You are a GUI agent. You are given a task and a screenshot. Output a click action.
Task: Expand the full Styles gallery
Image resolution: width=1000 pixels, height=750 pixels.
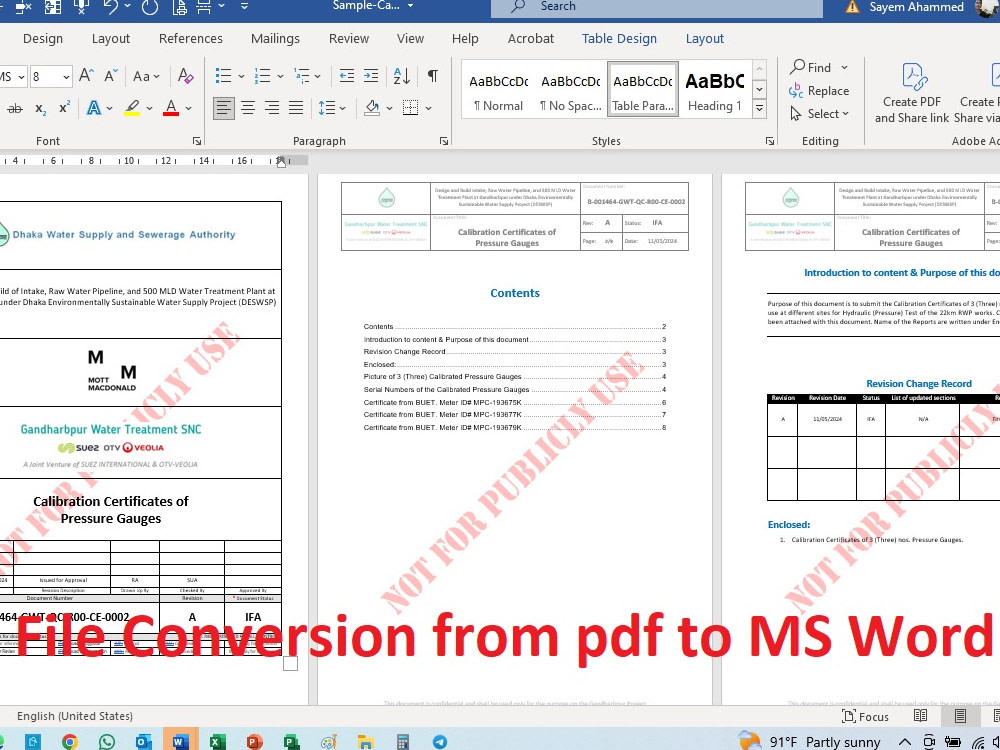pyautogui.click(x=760, y=108)
